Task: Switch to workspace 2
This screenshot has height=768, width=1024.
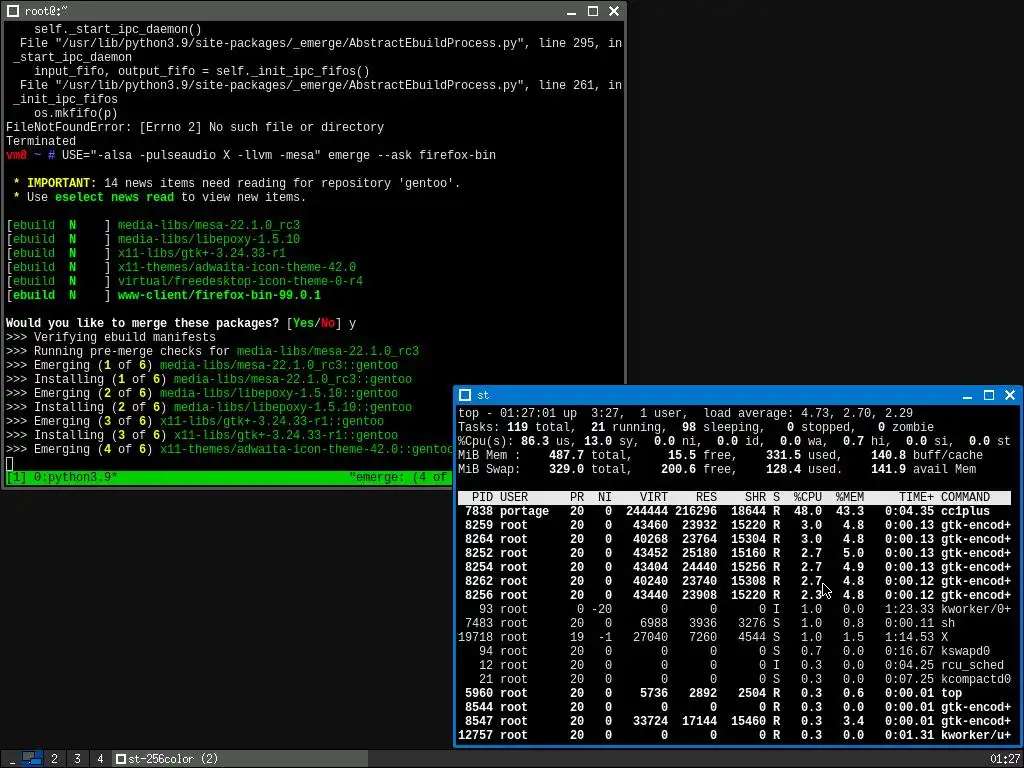Action: coord(54,759)
